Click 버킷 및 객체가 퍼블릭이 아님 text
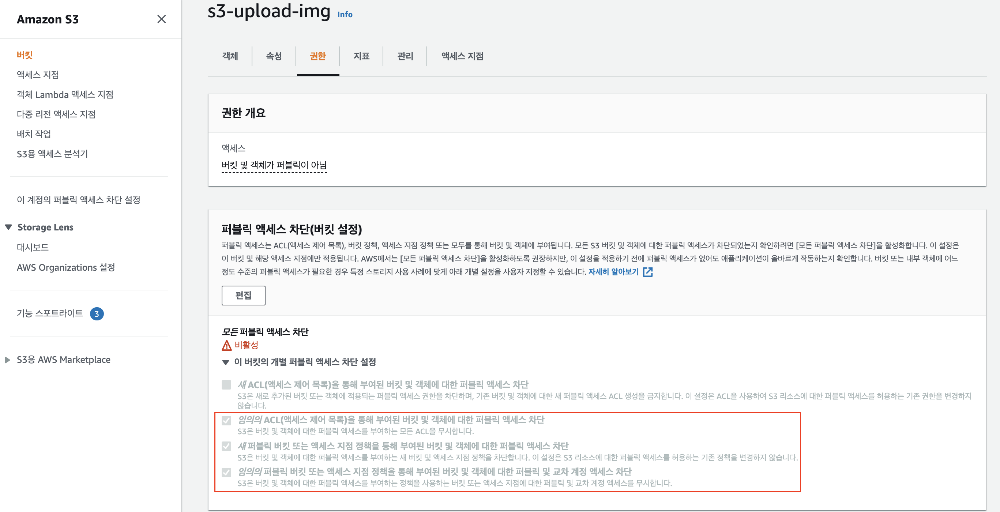Viewport: 1000px width, 512px height. (x=274, y=165)
